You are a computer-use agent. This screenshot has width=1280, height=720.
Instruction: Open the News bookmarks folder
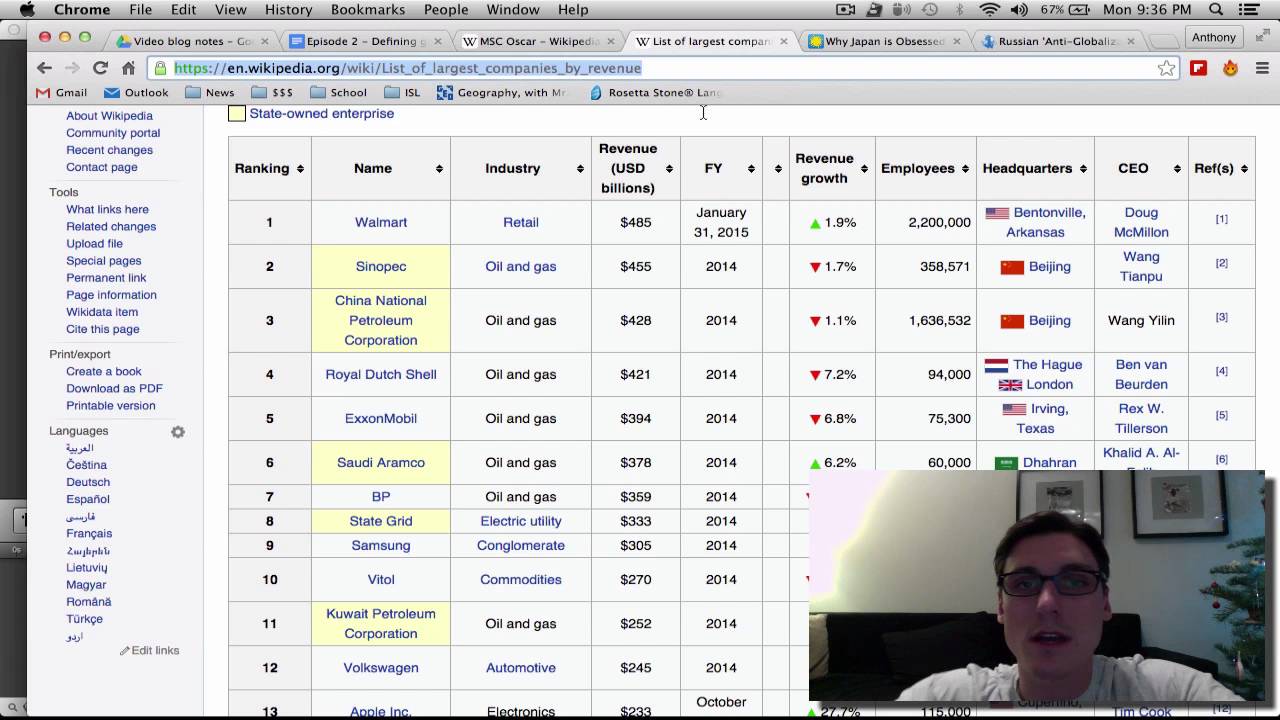coord(209,93)
